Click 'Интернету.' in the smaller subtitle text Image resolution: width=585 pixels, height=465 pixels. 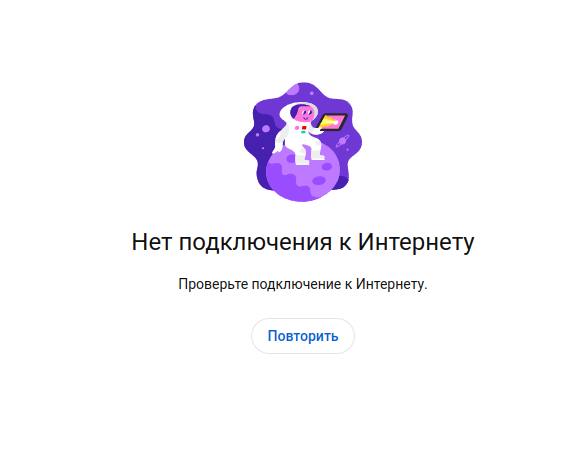(x=391, y=284)
